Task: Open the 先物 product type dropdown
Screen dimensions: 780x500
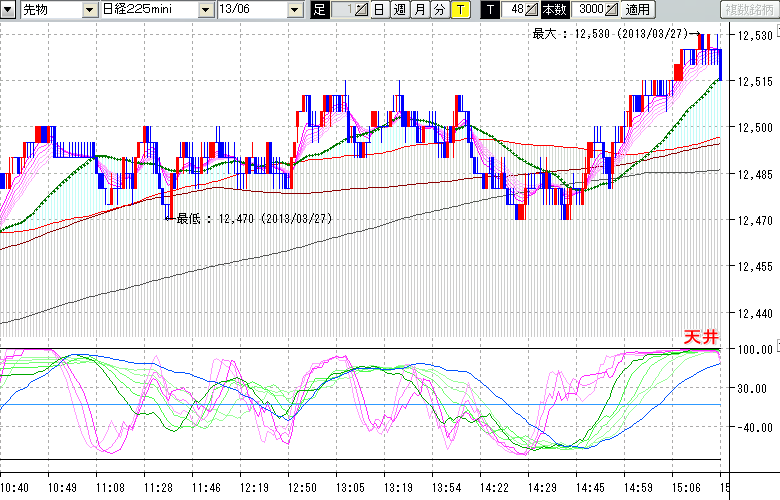Action: click(x=90, y=10)
